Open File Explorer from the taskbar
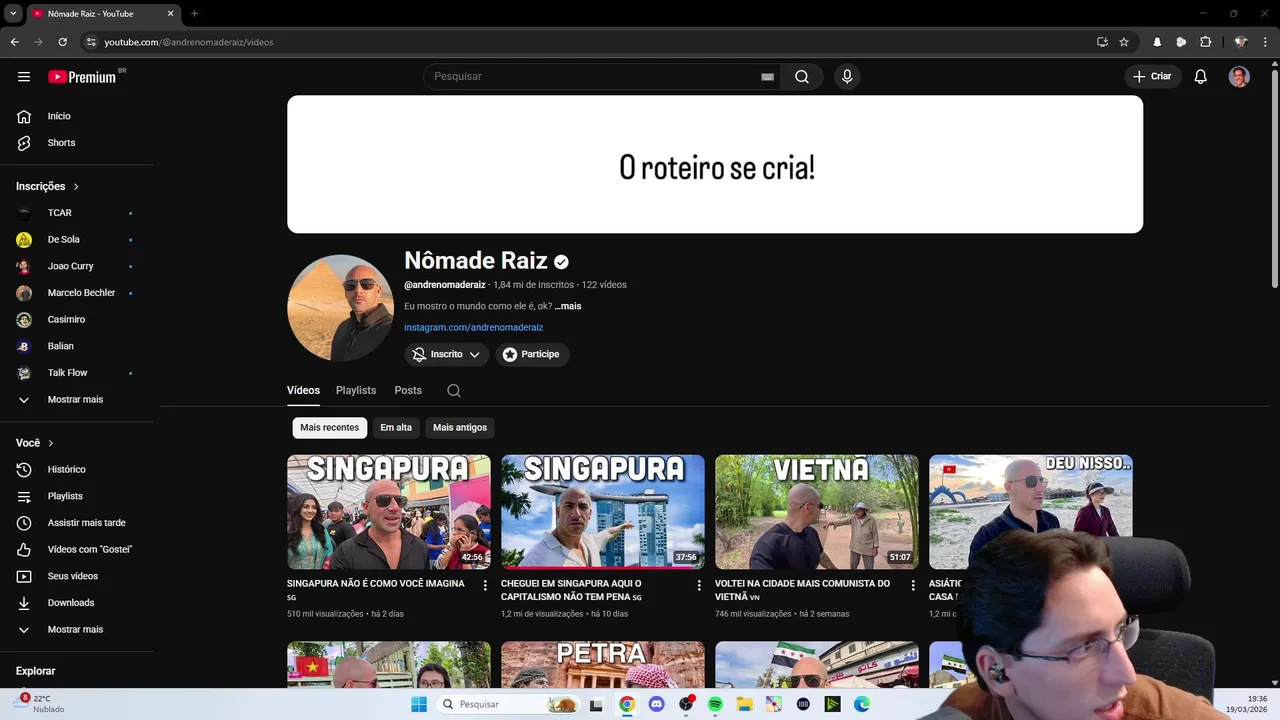Viewport: 1280px width, 720px height. tap(744, 704)
